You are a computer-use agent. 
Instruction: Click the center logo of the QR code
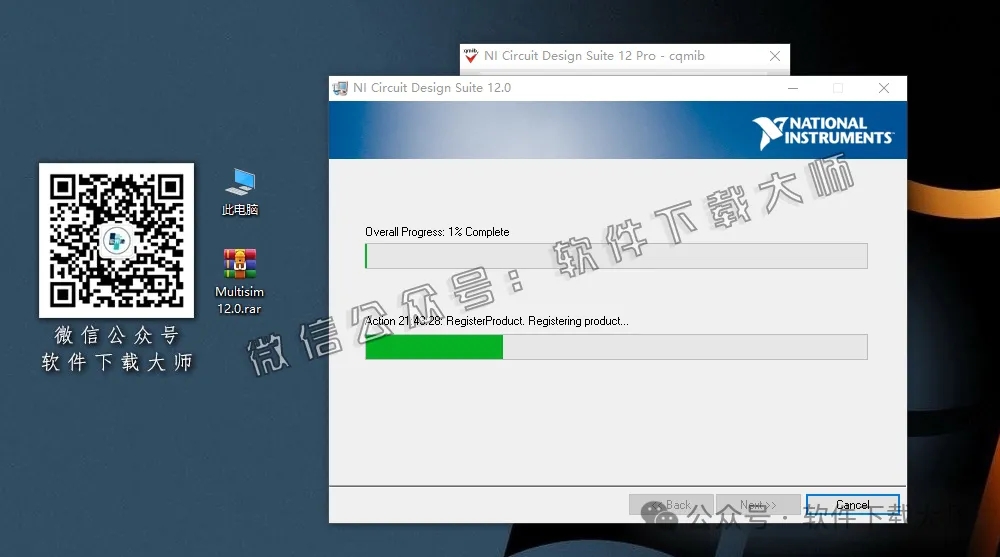117,240
